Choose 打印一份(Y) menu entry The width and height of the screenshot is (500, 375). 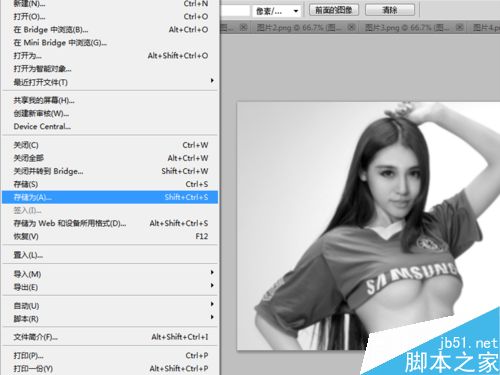tap(110, 368)
